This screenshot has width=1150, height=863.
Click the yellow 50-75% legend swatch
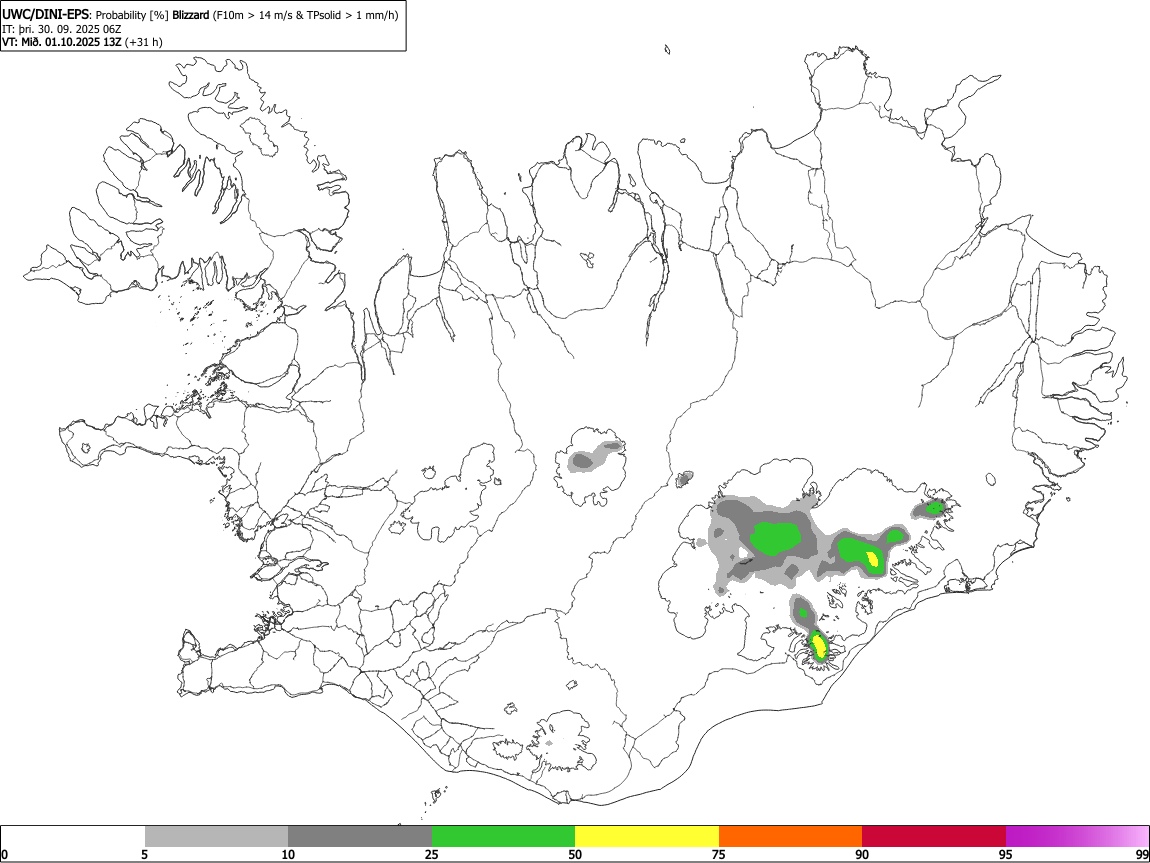(x=647, y=837)
